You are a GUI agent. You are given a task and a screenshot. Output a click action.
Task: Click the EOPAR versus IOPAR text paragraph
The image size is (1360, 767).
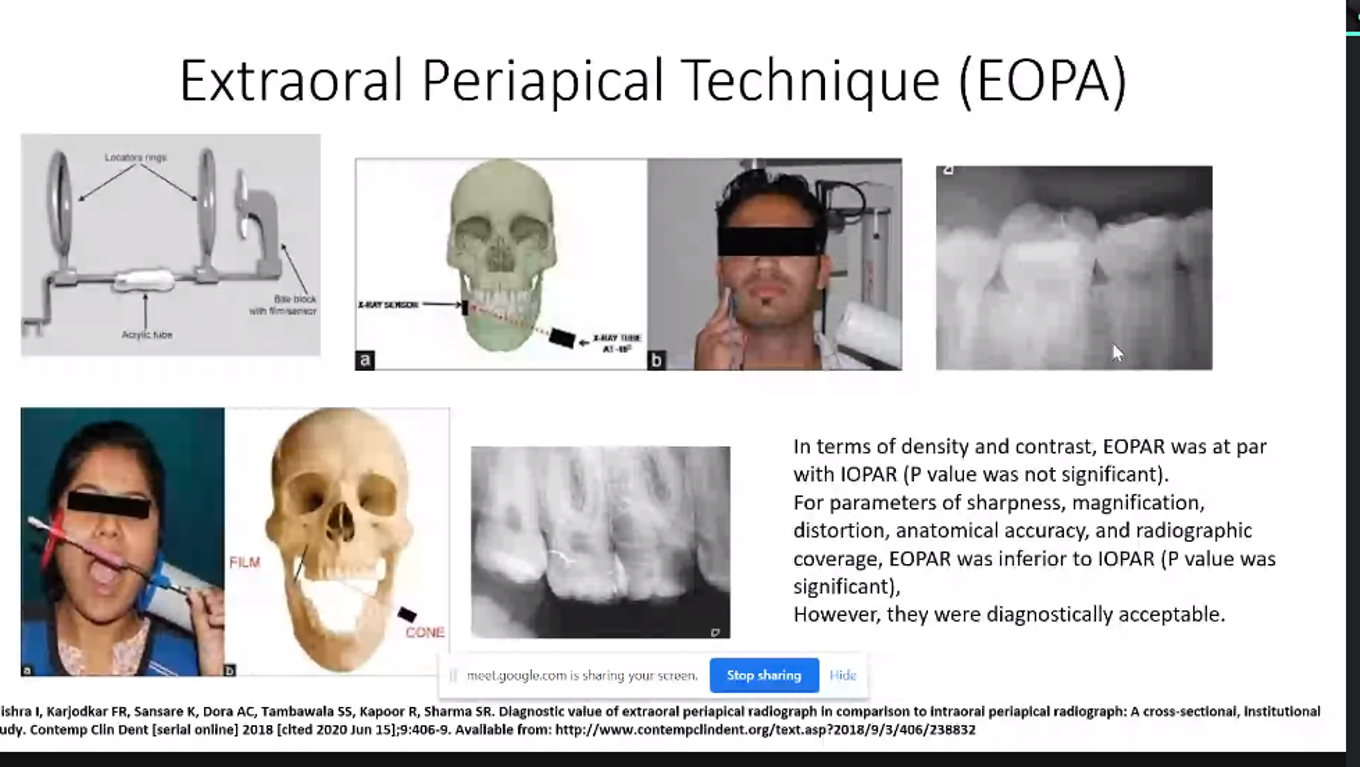1033,530
